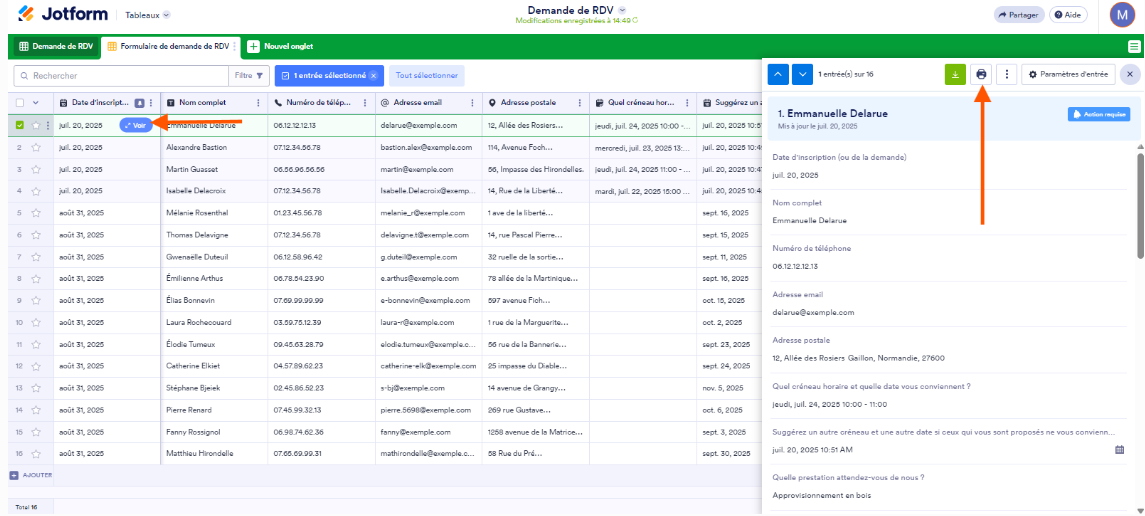Open column menu dots for Date d'inscription
The height and width of the screenshot is (516, 1145).
pos(151,103)
